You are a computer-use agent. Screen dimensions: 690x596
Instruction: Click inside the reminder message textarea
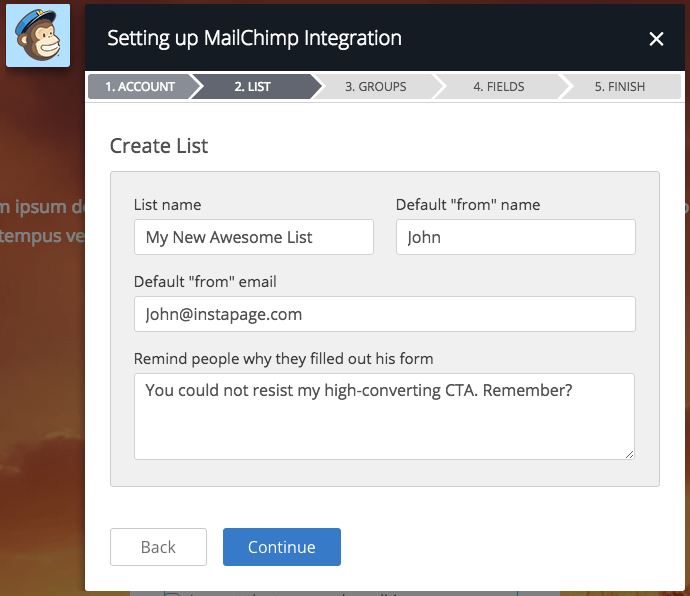(x=384, y=416)
